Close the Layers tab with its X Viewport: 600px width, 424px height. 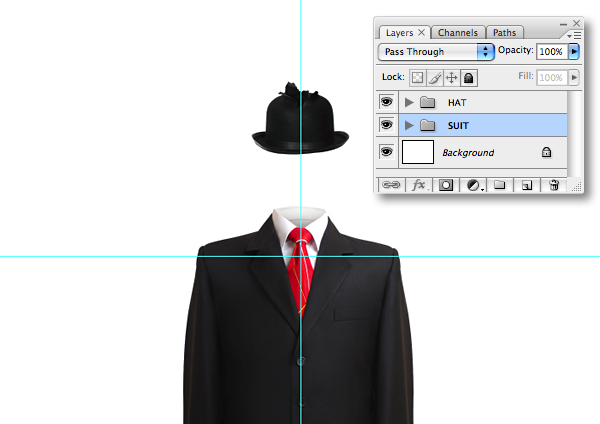421,32
